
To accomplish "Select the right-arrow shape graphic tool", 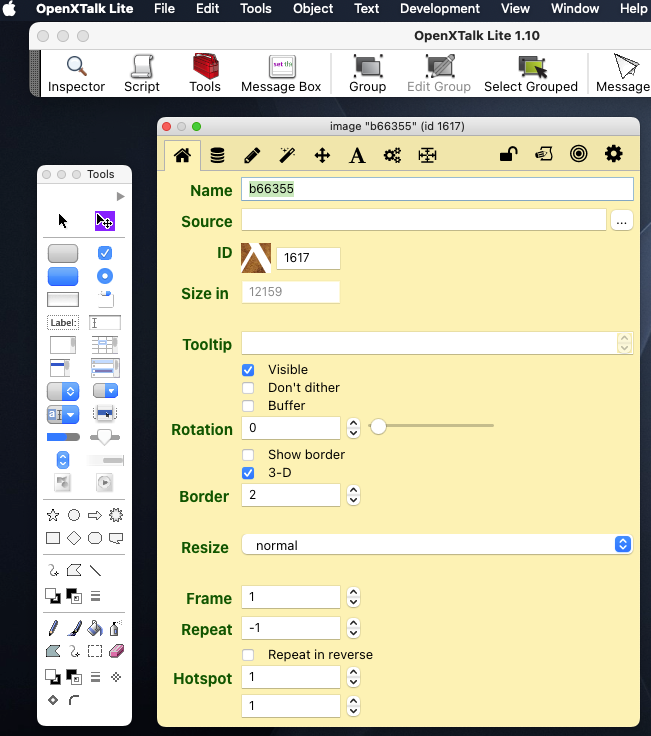I will click(x=95, y=515).
